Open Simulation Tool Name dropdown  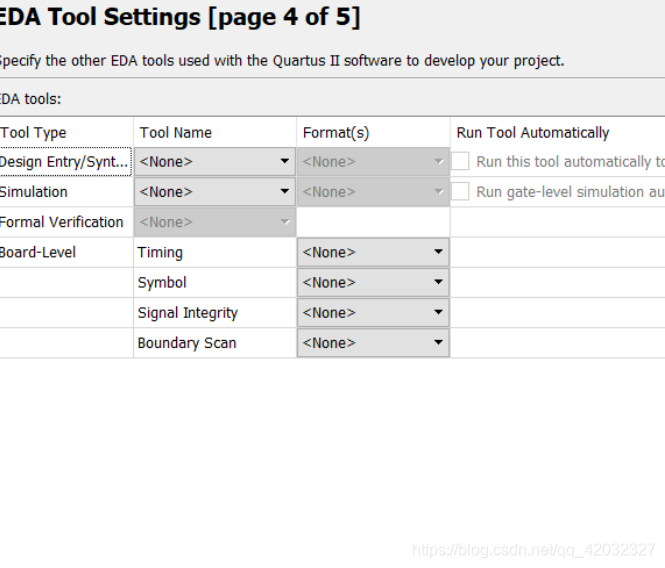(x=215, y=192)
